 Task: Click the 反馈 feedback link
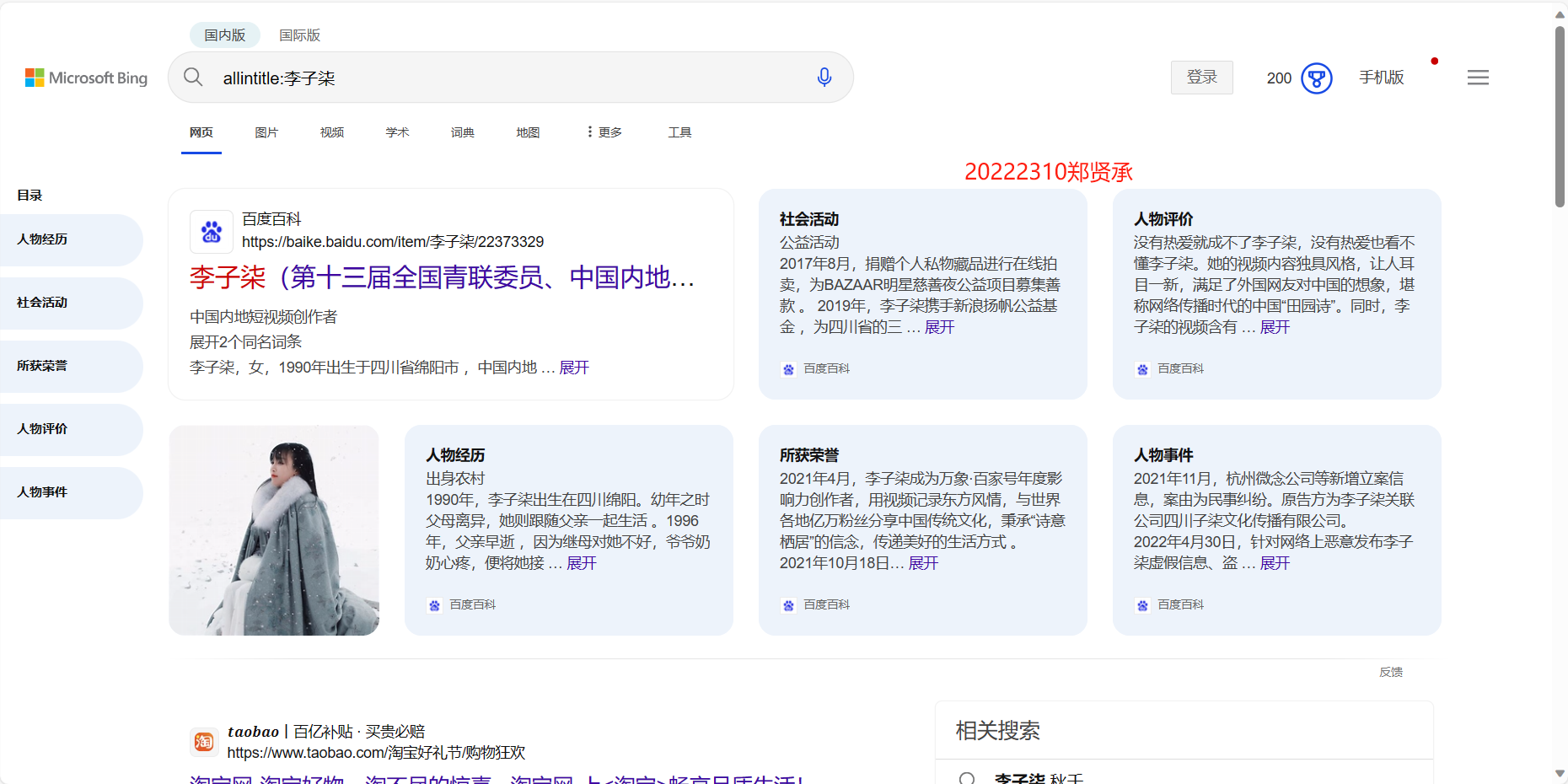pos(1391,672)
